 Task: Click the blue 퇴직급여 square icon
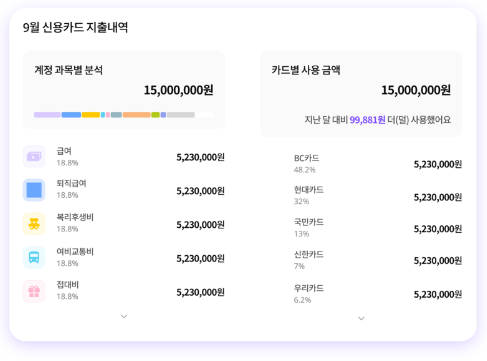tap(34, 190)
